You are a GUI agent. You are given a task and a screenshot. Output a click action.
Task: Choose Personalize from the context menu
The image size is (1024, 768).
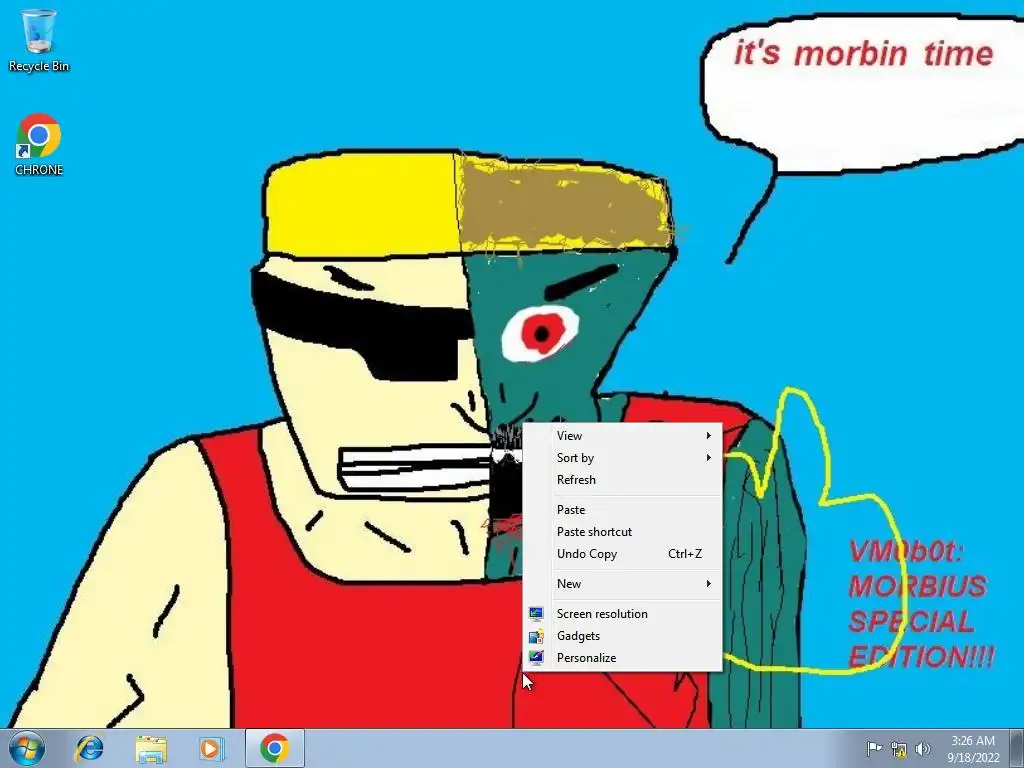[x=622, y=658]
